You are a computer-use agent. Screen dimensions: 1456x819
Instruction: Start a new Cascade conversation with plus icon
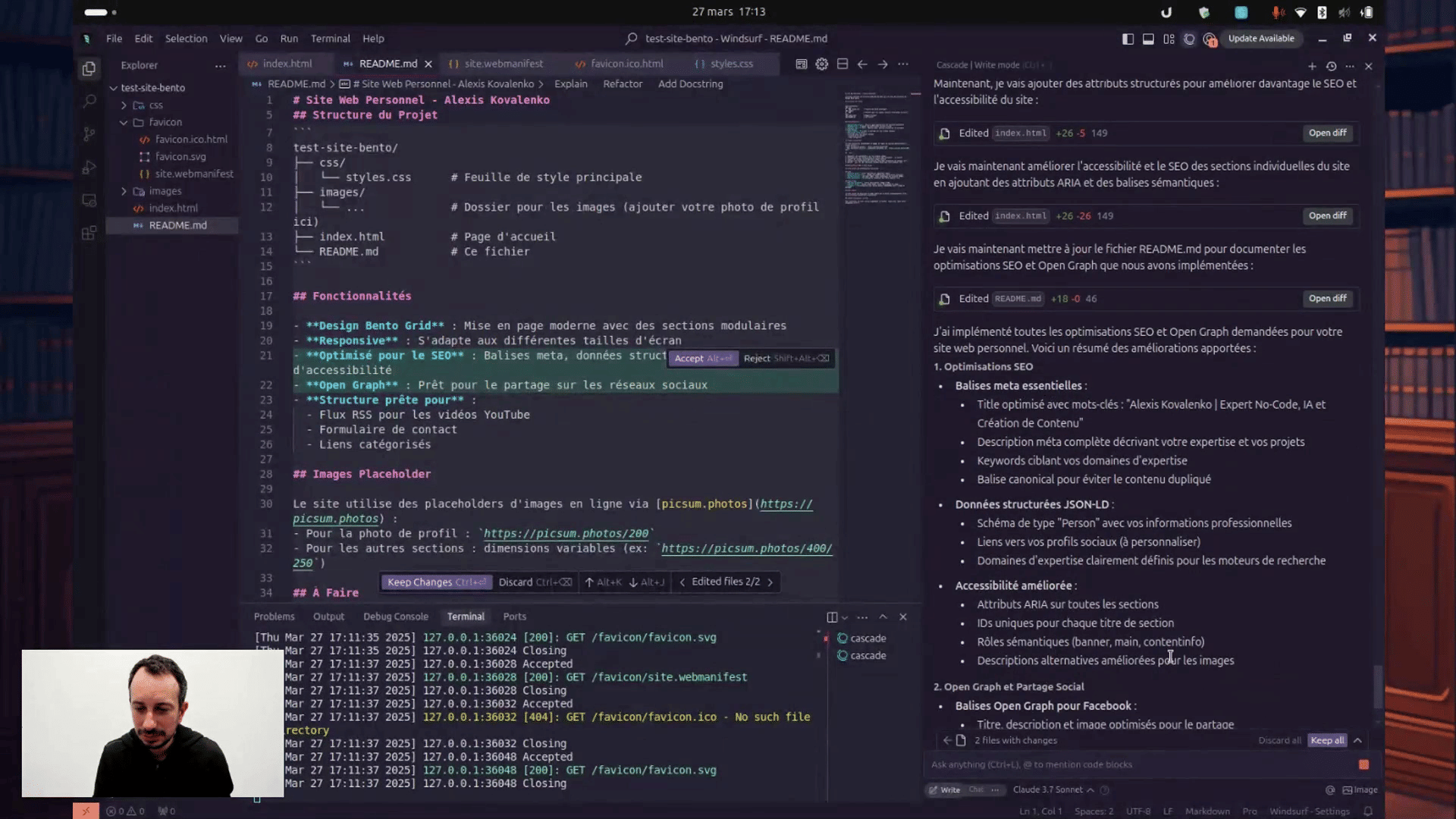[x=1312, y=66]
